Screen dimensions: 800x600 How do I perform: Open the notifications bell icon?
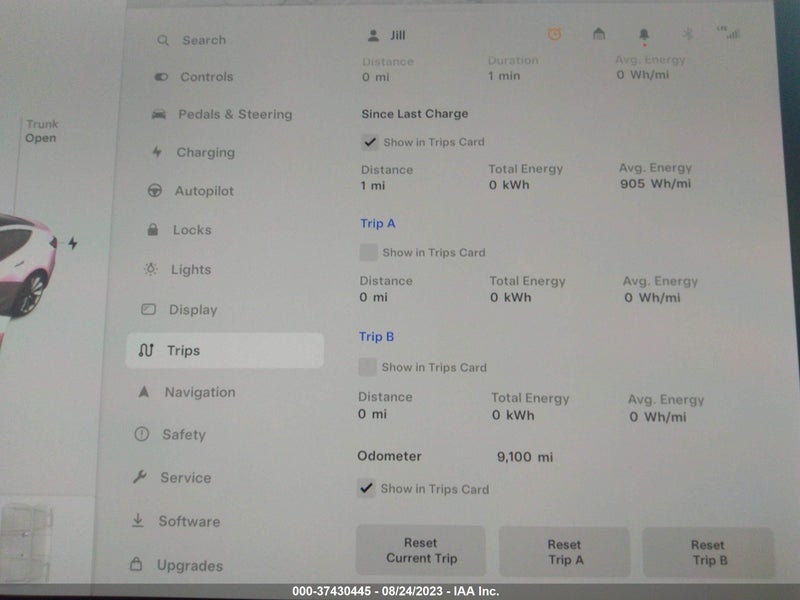644,35
